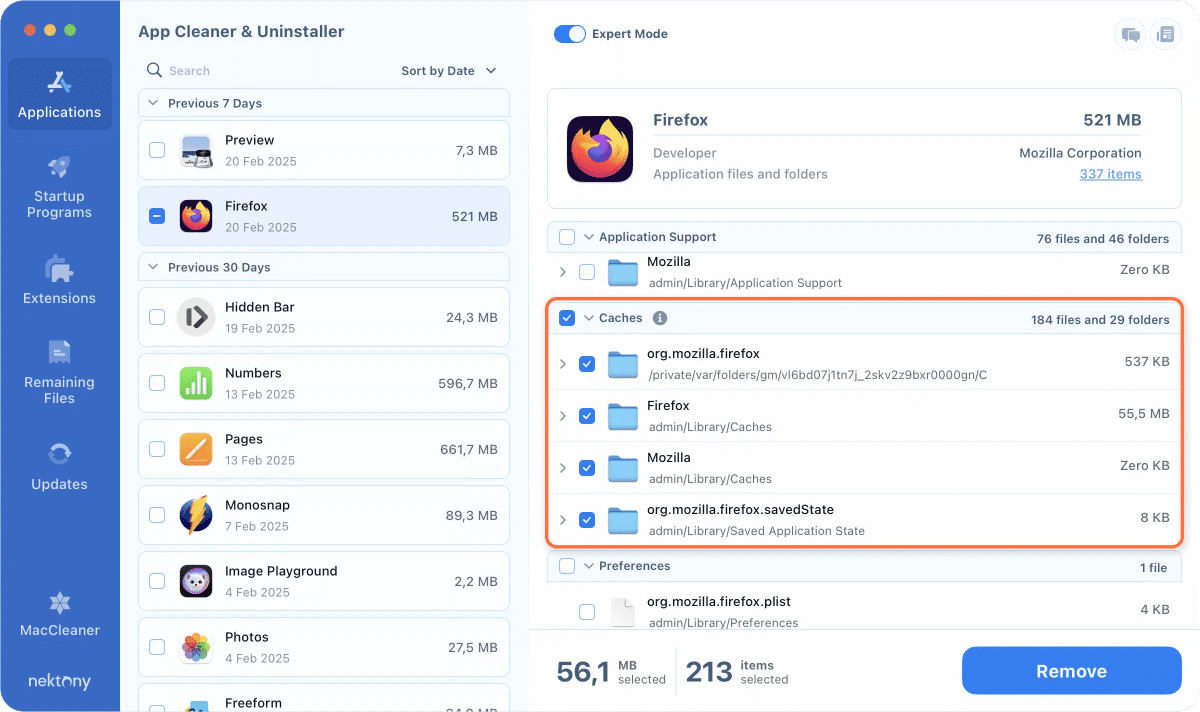Uncheck the org.mozilla.firefox cache checkbox
Screen dimensions: 1200x712
587,364
